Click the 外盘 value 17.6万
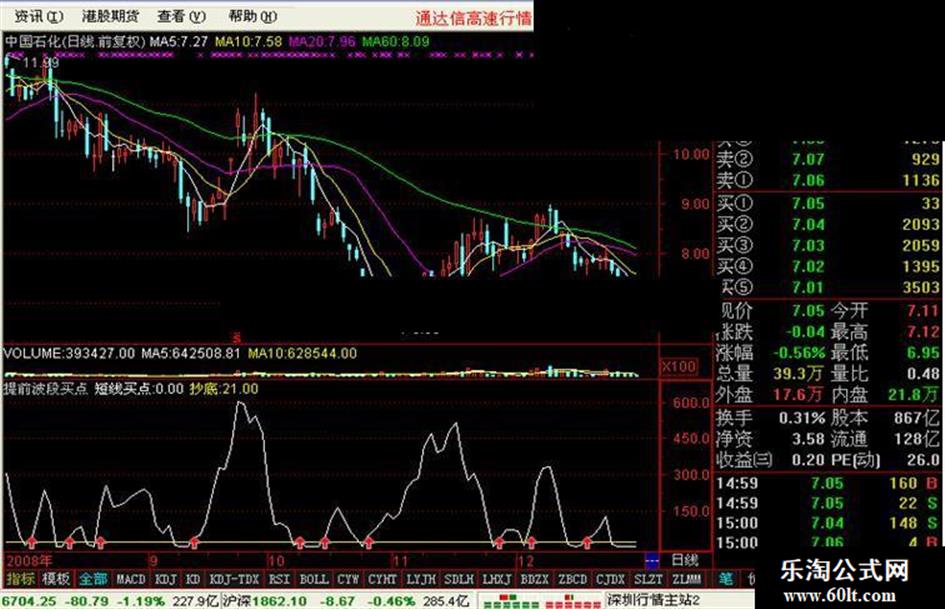 pos(799,395)
